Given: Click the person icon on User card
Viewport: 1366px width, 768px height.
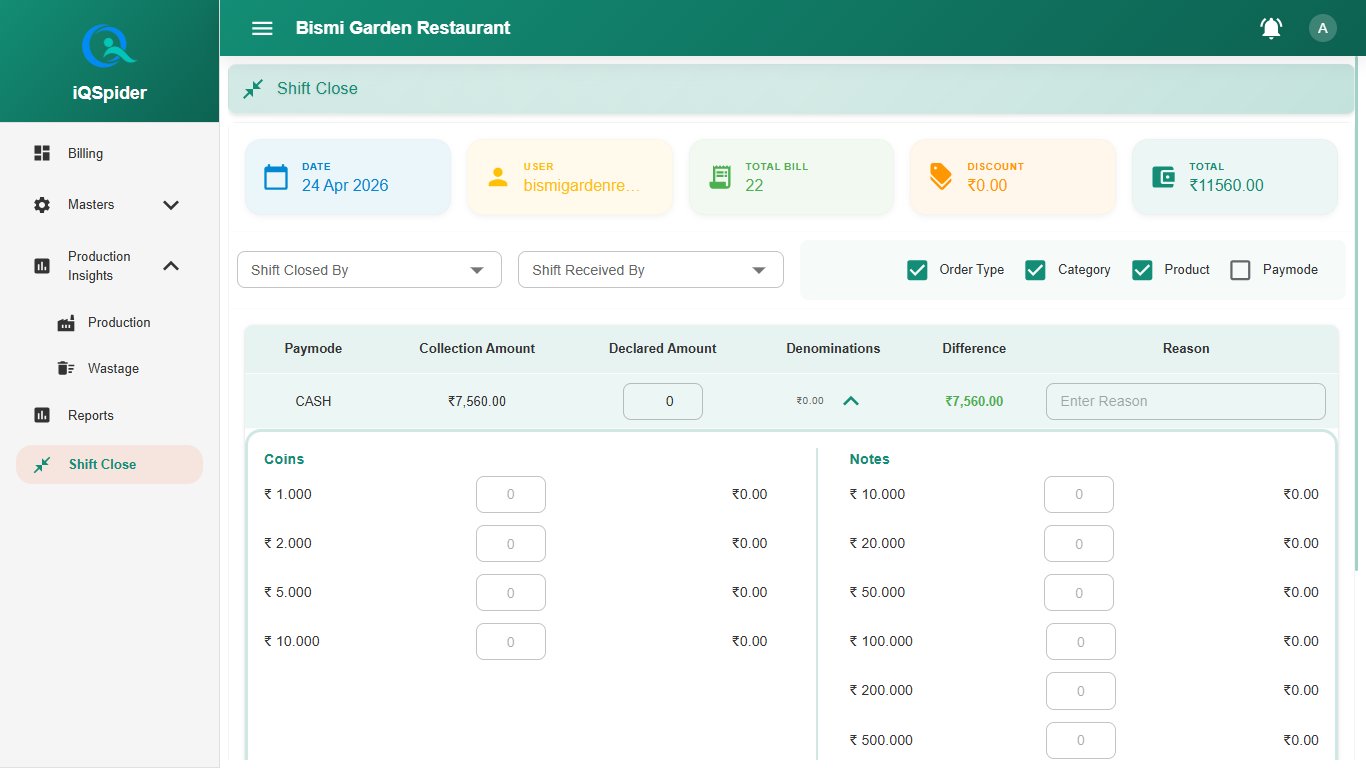Looking at the screenshot, I should coord(497,177).
